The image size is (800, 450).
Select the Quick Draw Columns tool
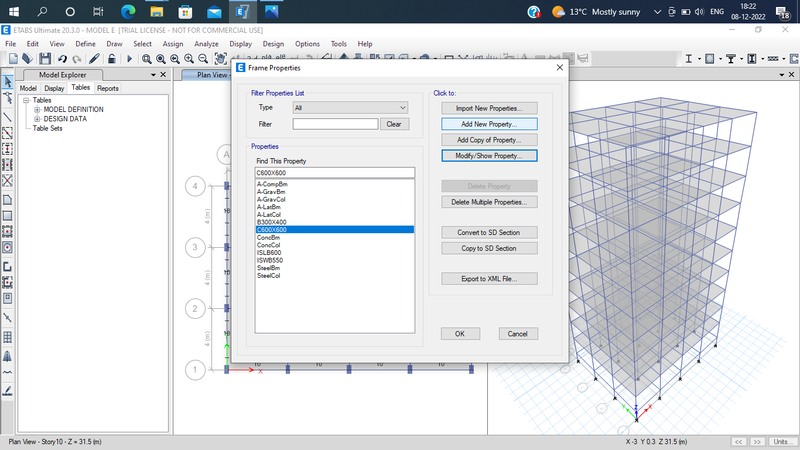tap(8, 149)
